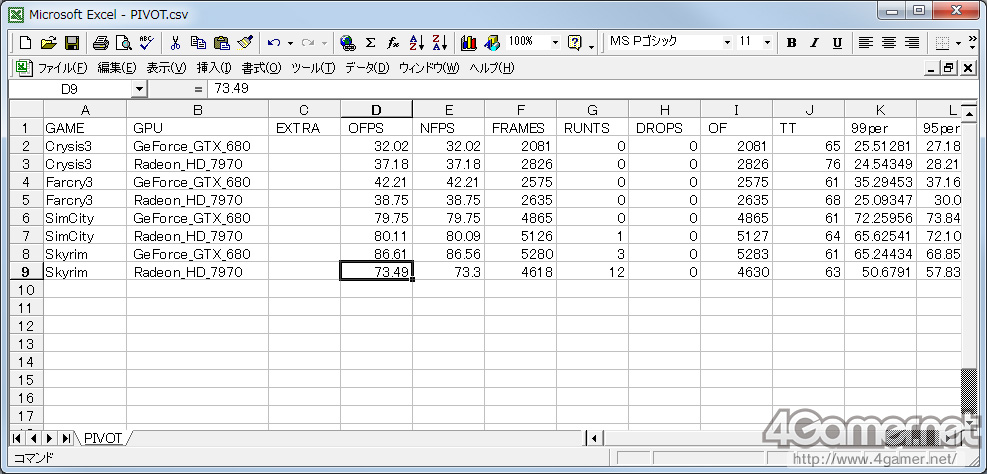Click the Open folder icon
987x474 pixels.
tap(48, 43)
